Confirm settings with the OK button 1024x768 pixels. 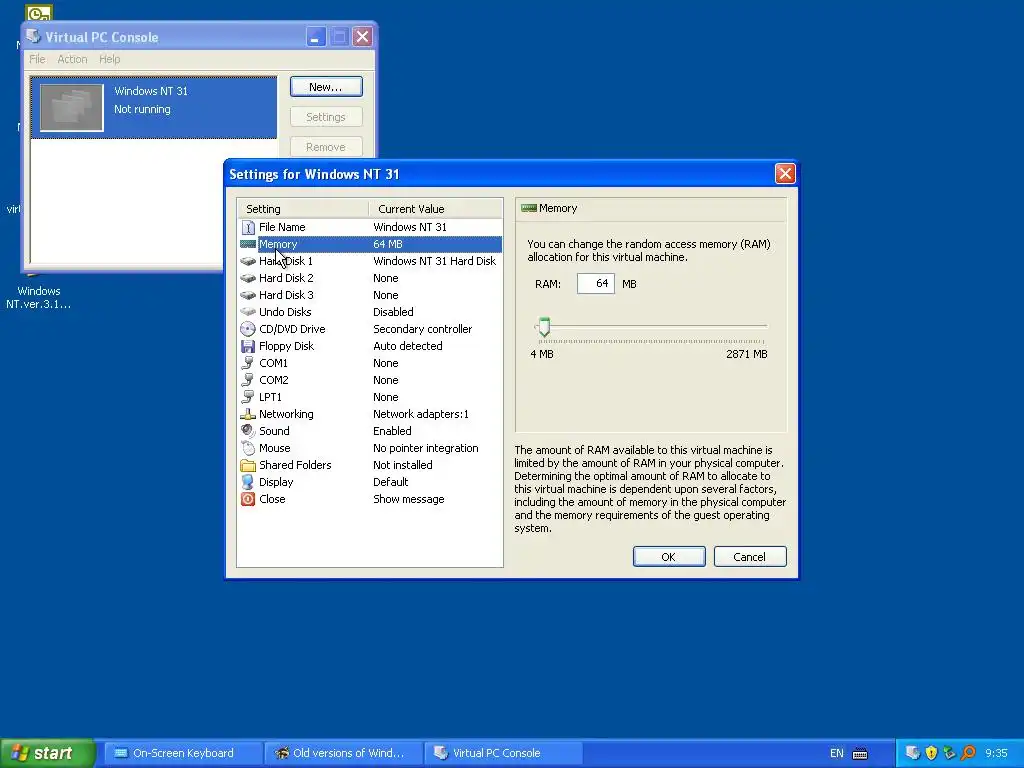[669, 557]
